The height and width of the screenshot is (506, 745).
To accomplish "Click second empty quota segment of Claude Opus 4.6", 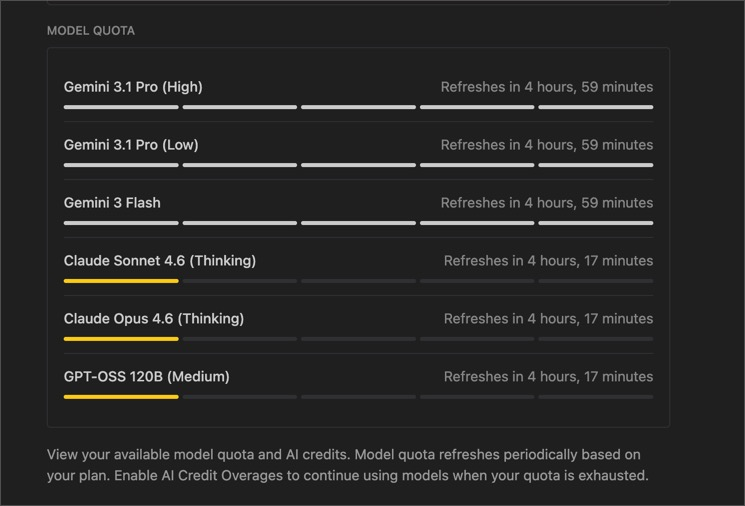I will tap(358, 339).
